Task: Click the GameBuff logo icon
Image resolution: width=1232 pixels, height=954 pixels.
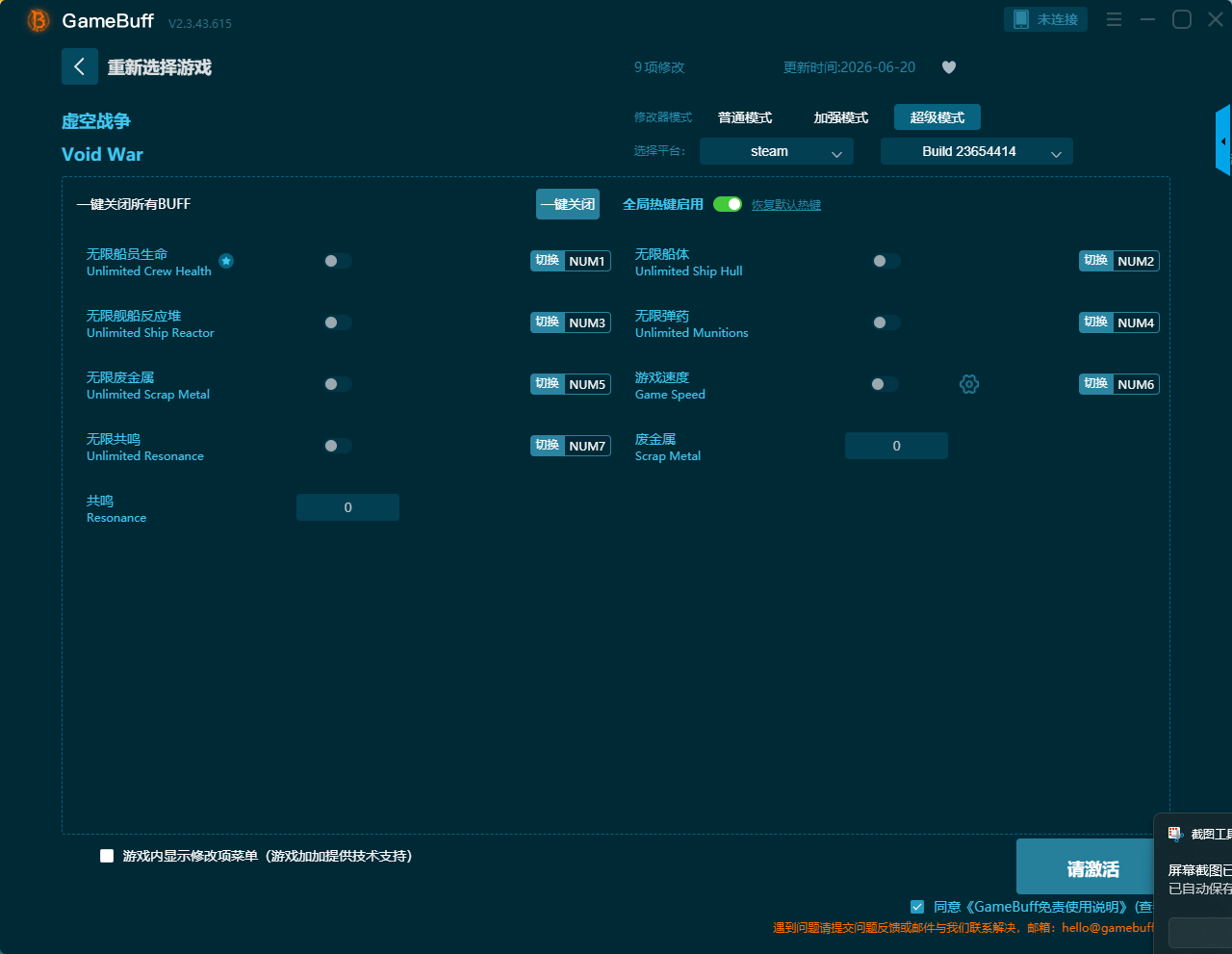Action: click(x=38, y=20)
